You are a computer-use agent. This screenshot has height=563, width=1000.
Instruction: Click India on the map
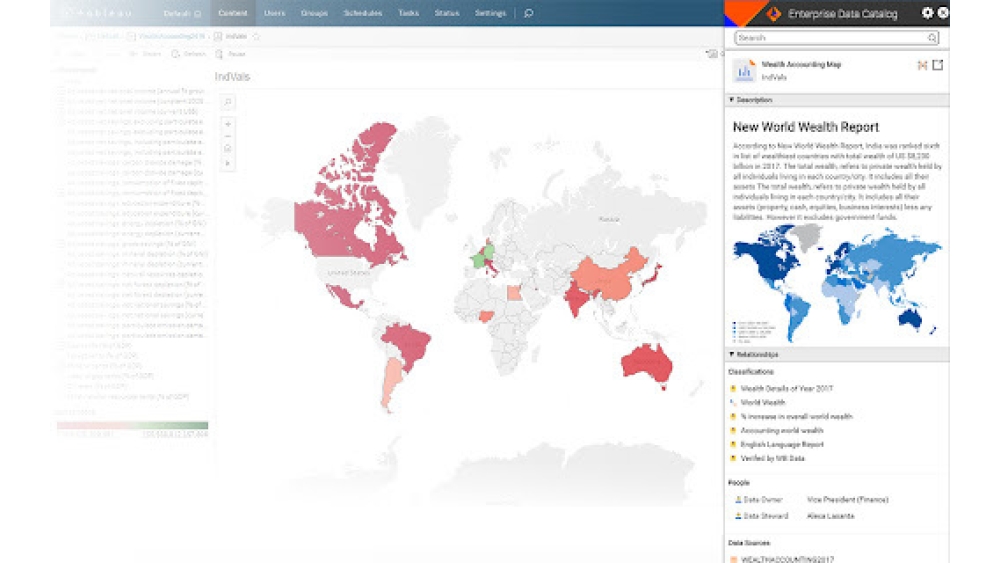[578, 298]
